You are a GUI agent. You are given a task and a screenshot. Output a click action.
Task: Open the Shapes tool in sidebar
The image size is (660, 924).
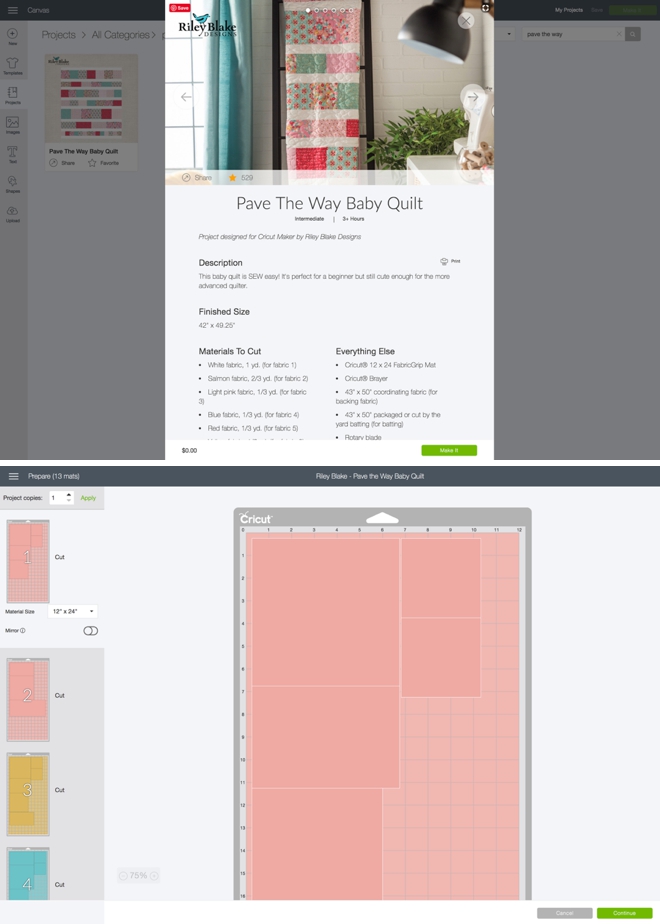(12, 184)
